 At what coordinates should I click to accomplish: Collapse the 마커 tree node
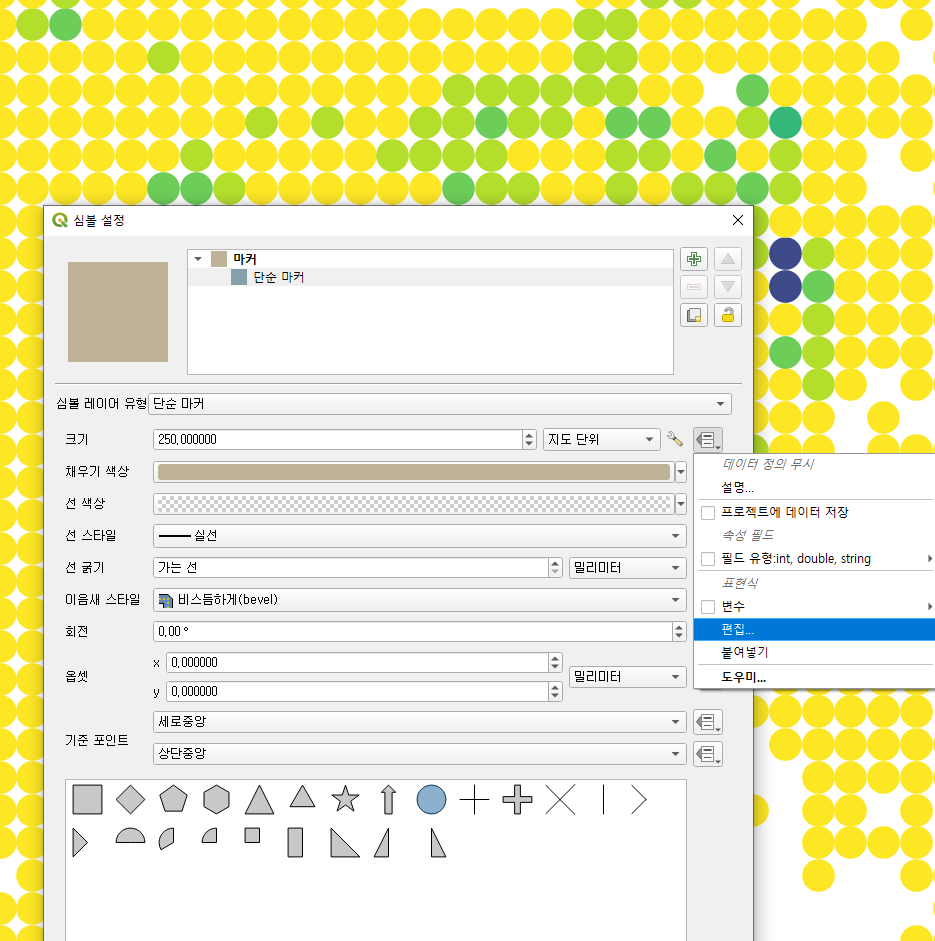[198, 259]
